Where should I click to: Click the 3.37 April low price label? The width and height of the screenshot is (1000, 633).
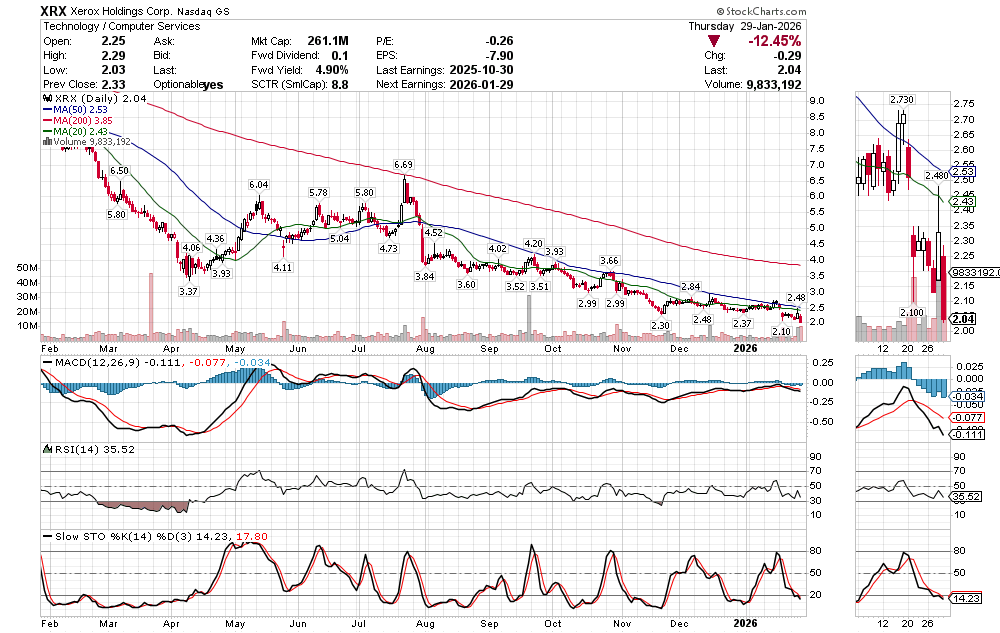pos(186,291)
